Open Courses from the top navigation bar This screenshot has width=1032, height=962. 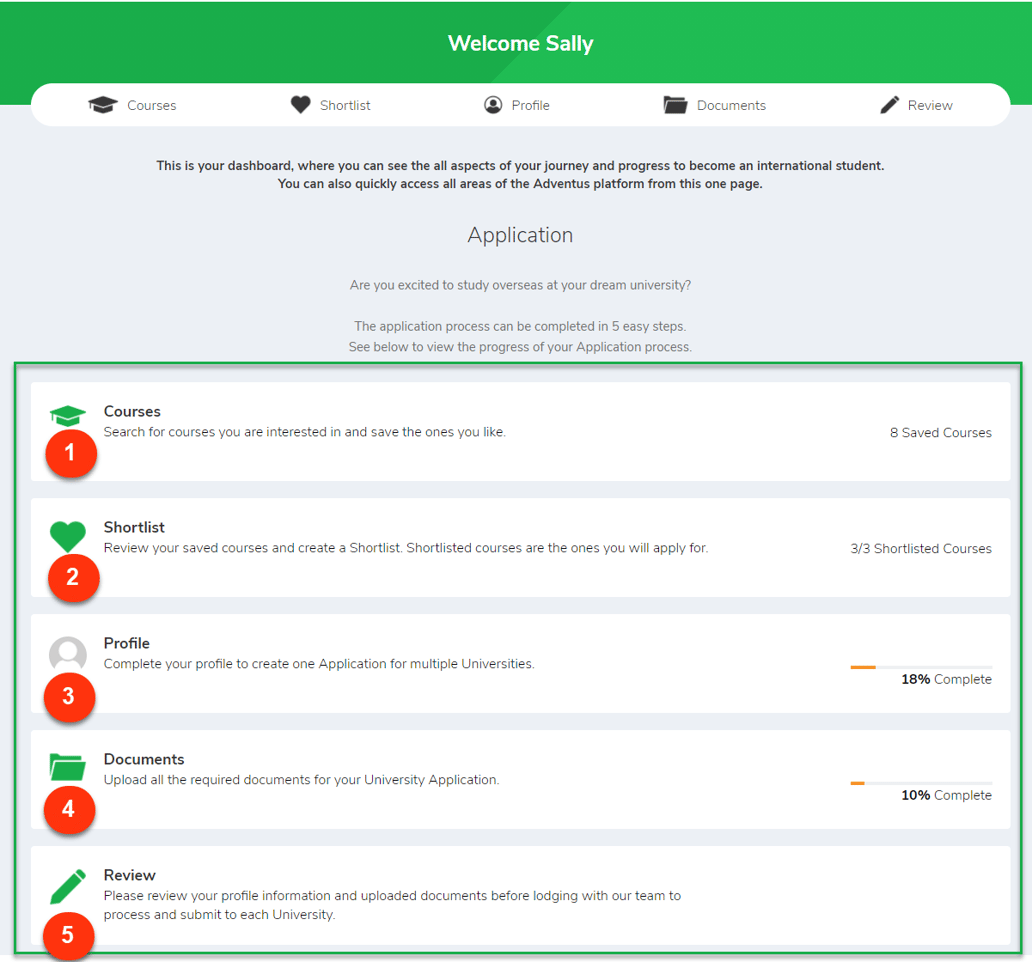coord(152,104)
